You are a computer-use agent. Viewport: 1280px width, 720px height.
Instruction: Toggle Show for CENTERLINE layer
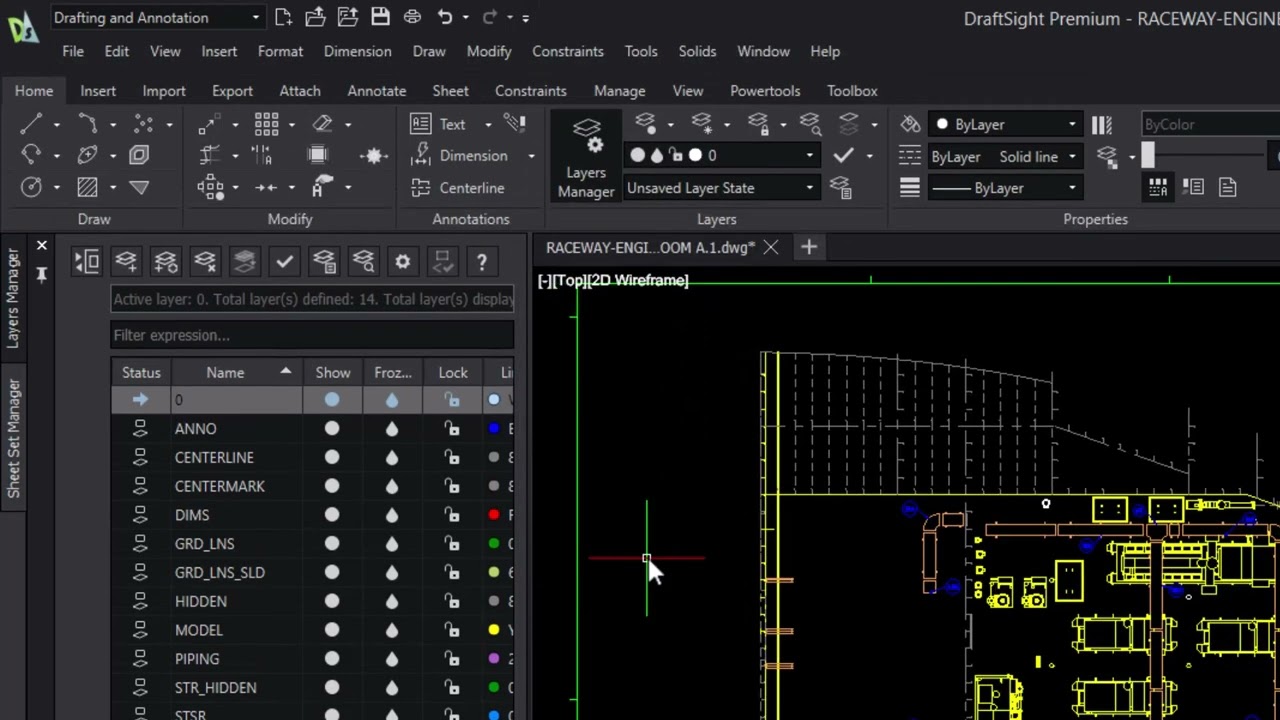332,457
